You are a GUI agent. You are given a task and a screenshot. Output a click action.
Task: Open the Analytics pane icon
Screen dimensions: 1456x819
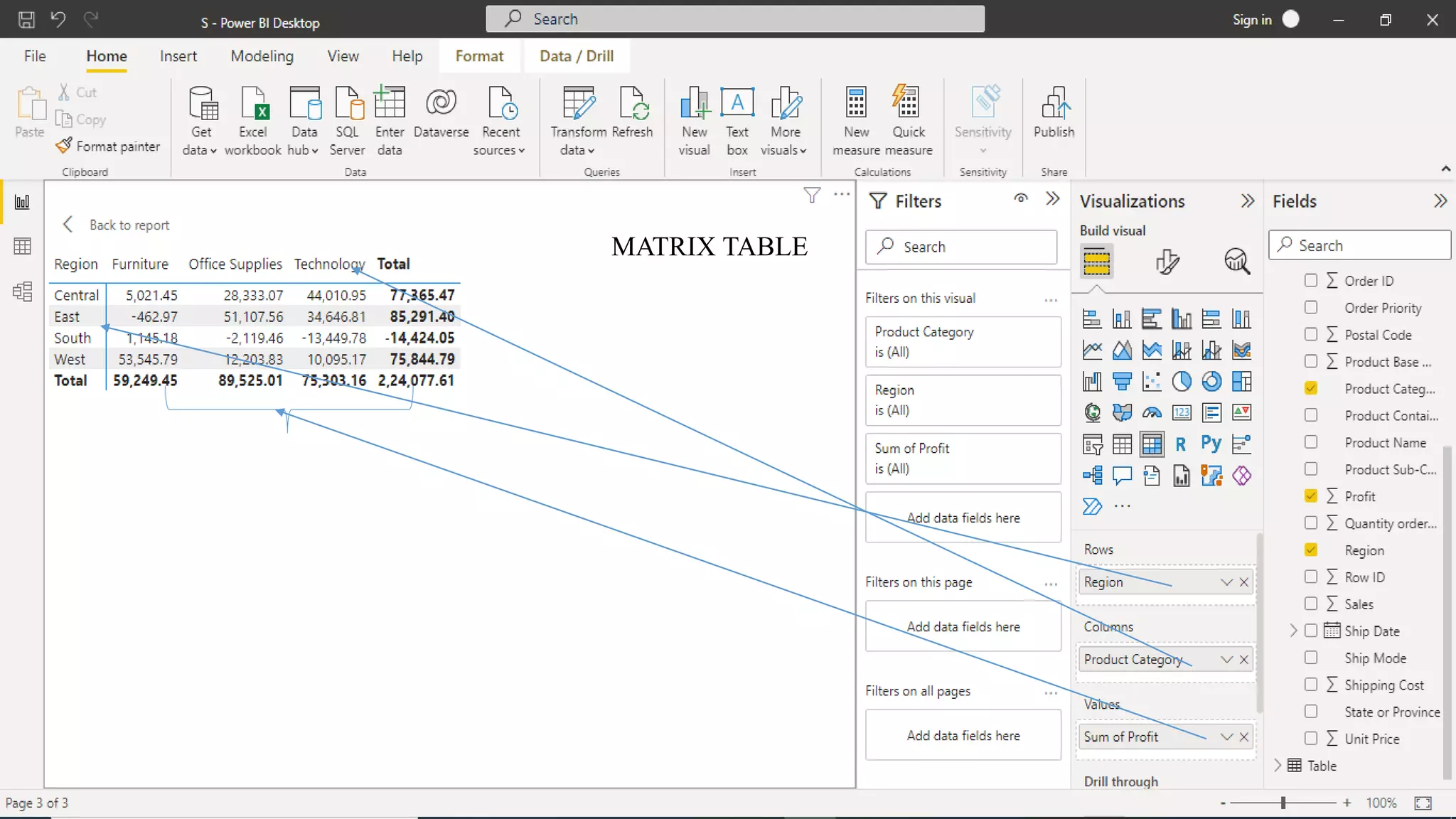(1237, 261)
